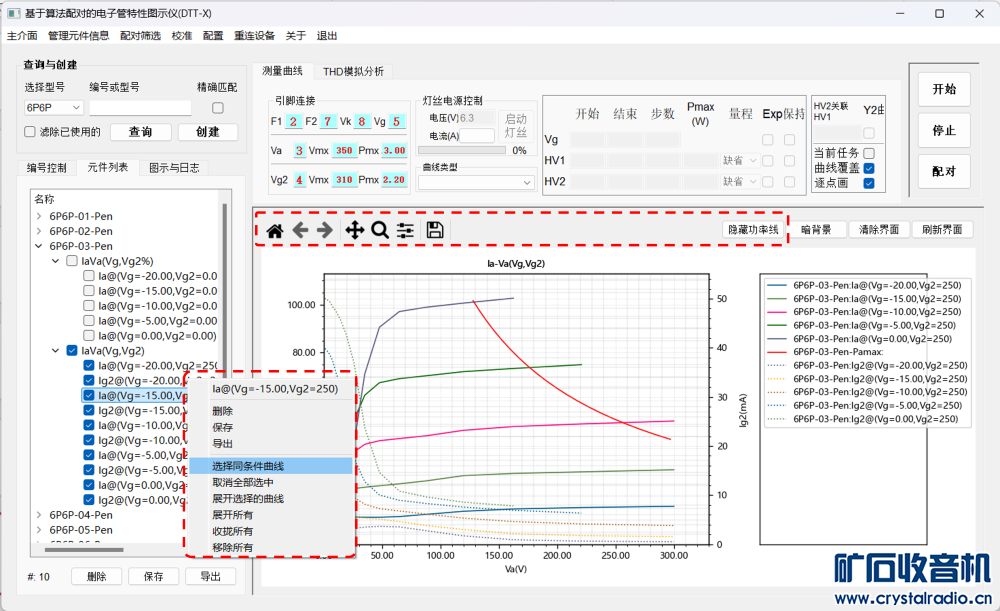The height and width of the screenshot is (611, 1000).
Task: Click the application icon in title bar
Action: click(x=14, y=13)
